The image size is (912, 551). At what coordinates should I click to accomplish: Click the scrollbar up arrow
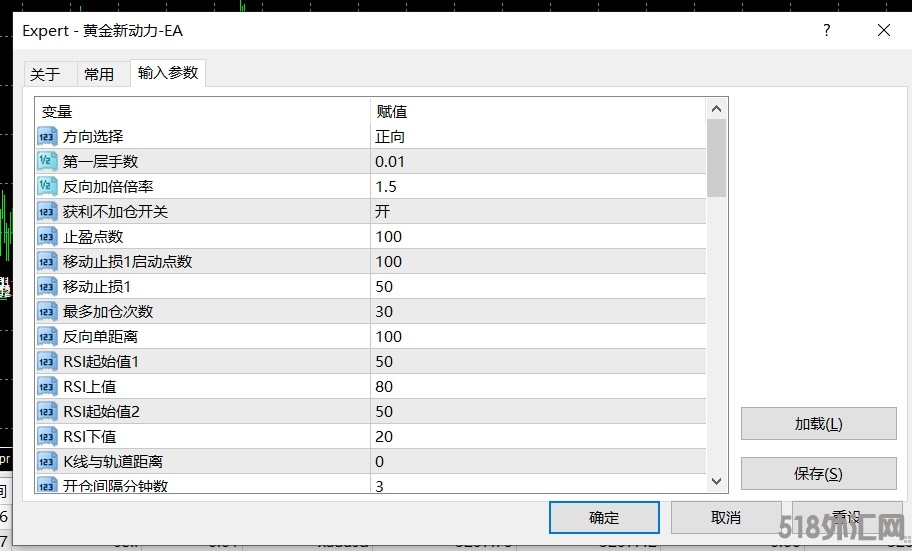pyautogui.click(x=717, y=109)
